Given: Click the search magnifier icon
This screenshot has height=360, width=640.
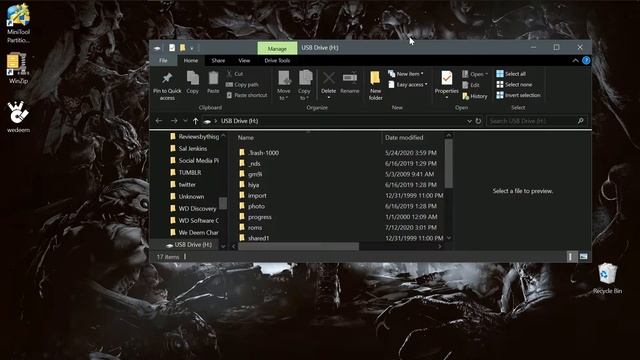Looking at the screenshot, I should pos(580,121).
